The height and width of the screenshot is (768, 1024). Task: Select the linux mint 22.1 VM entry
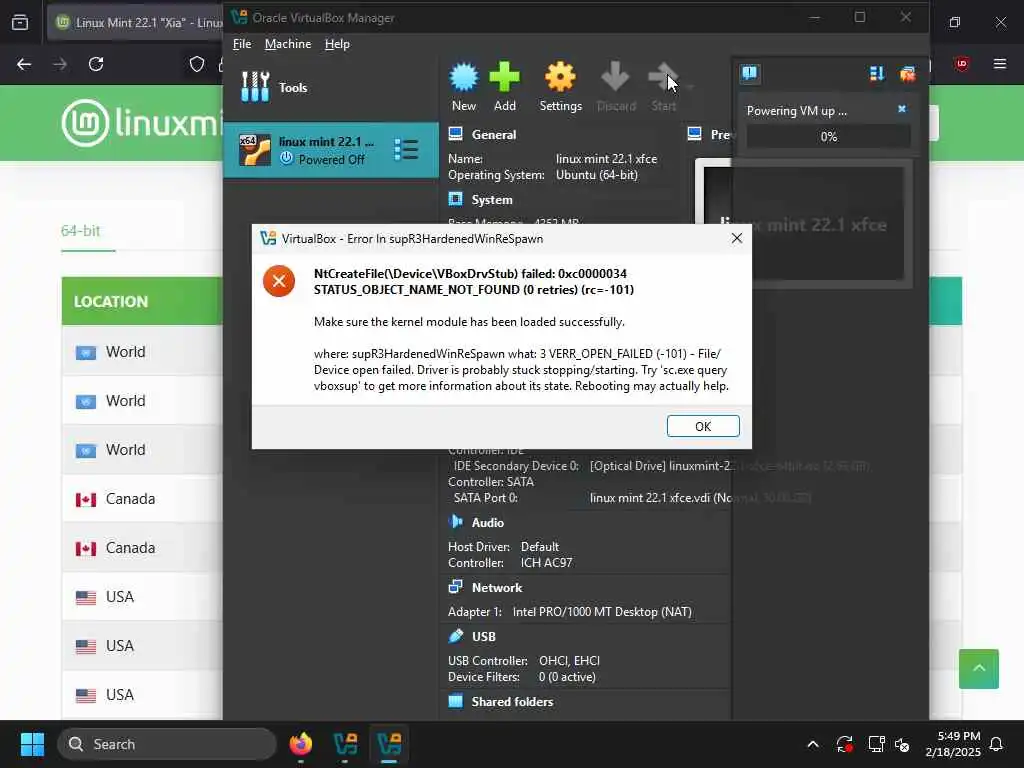(x=330, y=150)
